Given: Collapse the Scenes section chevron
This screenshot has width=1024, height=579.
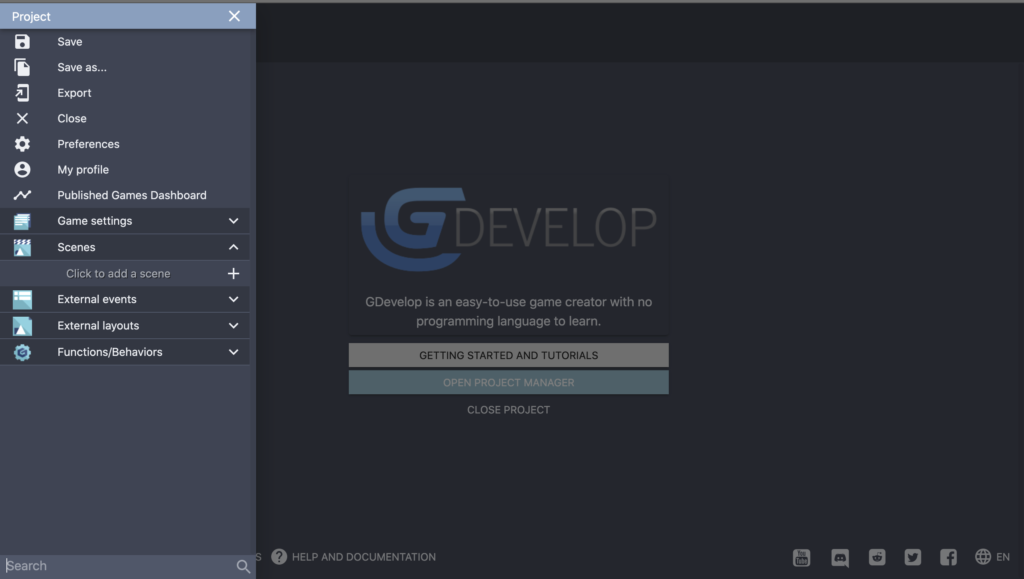Looking at the screenshot, I should pos(233,247).
